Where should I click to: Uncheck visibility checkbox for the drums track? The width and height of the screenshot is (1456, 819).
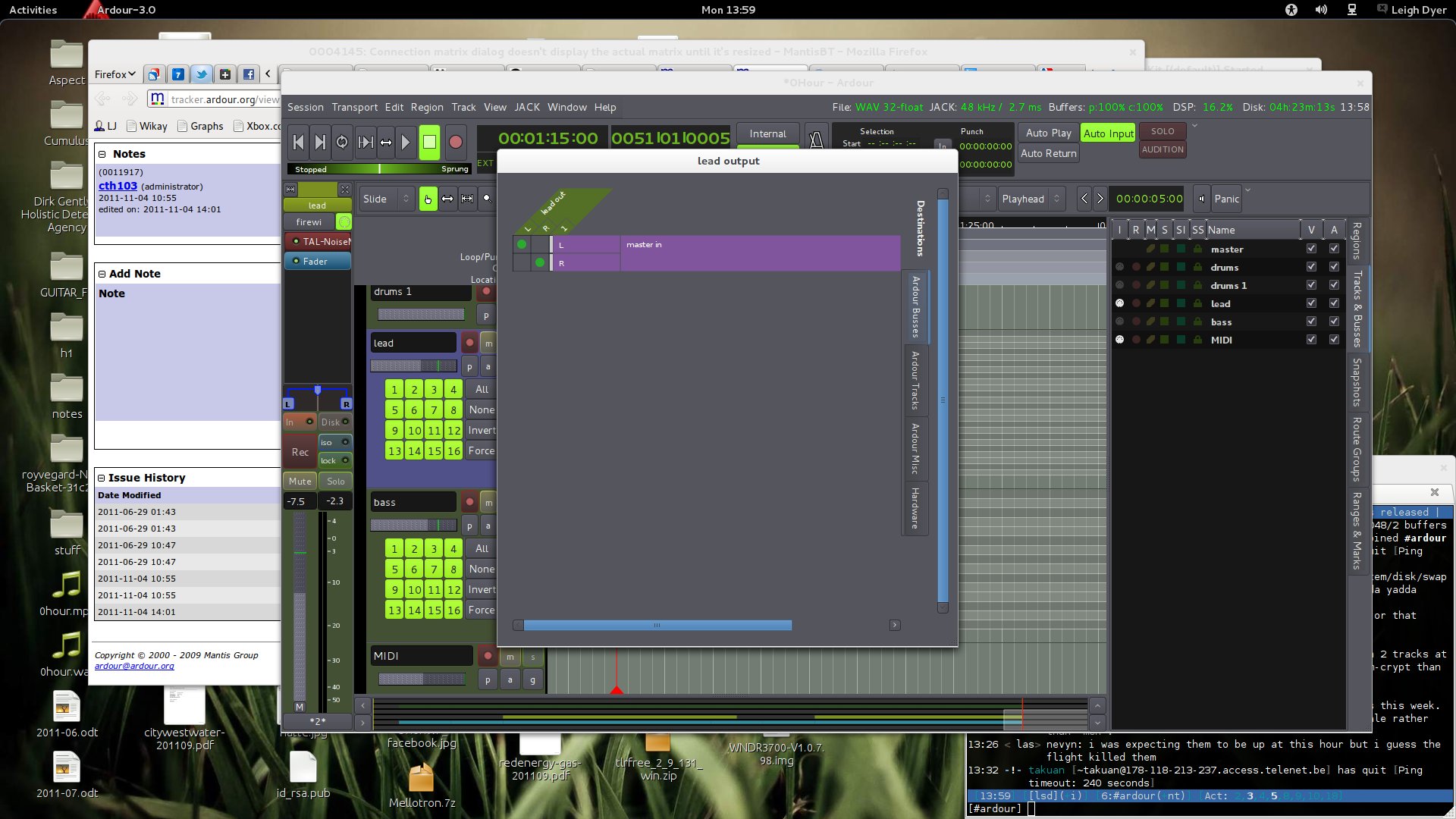pos(1311,267)
